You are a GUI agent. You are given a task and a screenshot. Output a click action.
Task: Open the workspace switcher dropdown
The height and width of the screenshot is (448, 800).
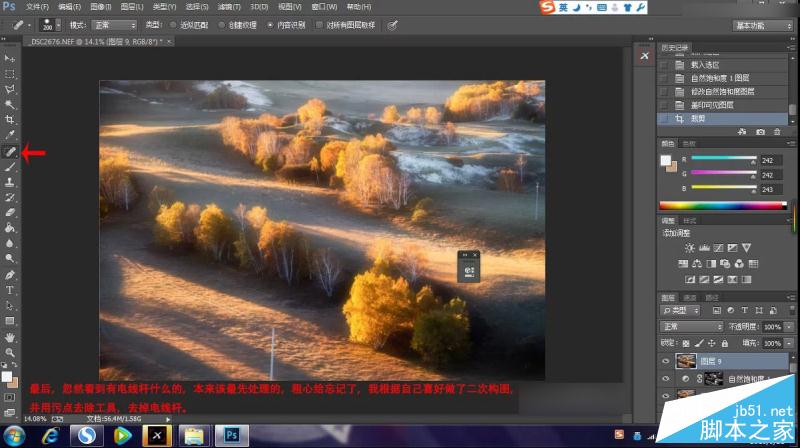click(x=763, y=26)
